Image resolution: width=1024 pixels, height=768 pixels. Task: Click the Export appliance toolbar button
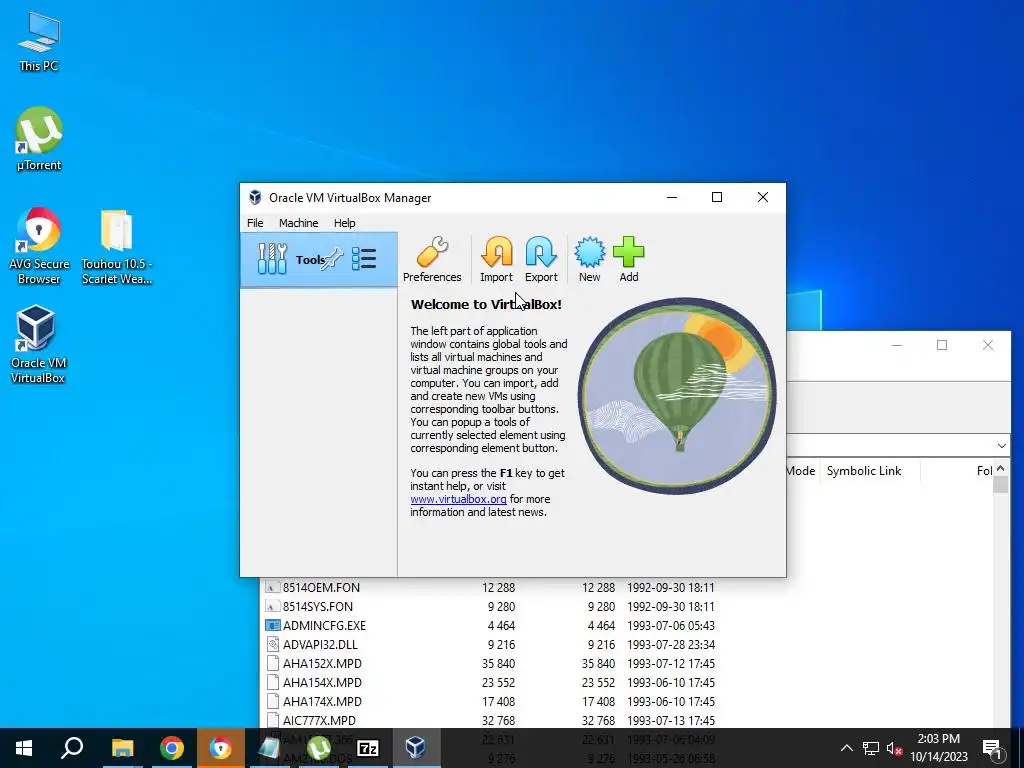[541, 259]
